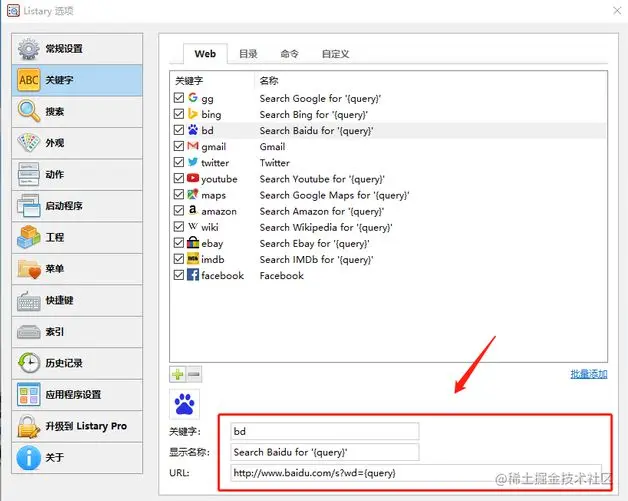Click the Google Maps icon
Image resolution: width=628 pixels, height=501 pixels.
[x=193, y=194]
